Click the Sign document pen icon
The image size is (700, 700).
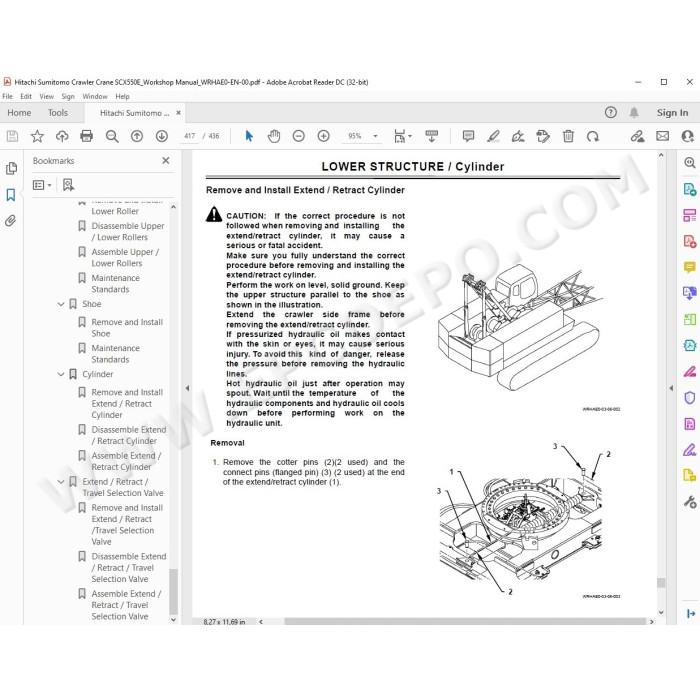pyautogui.click(x=518, y=136)
